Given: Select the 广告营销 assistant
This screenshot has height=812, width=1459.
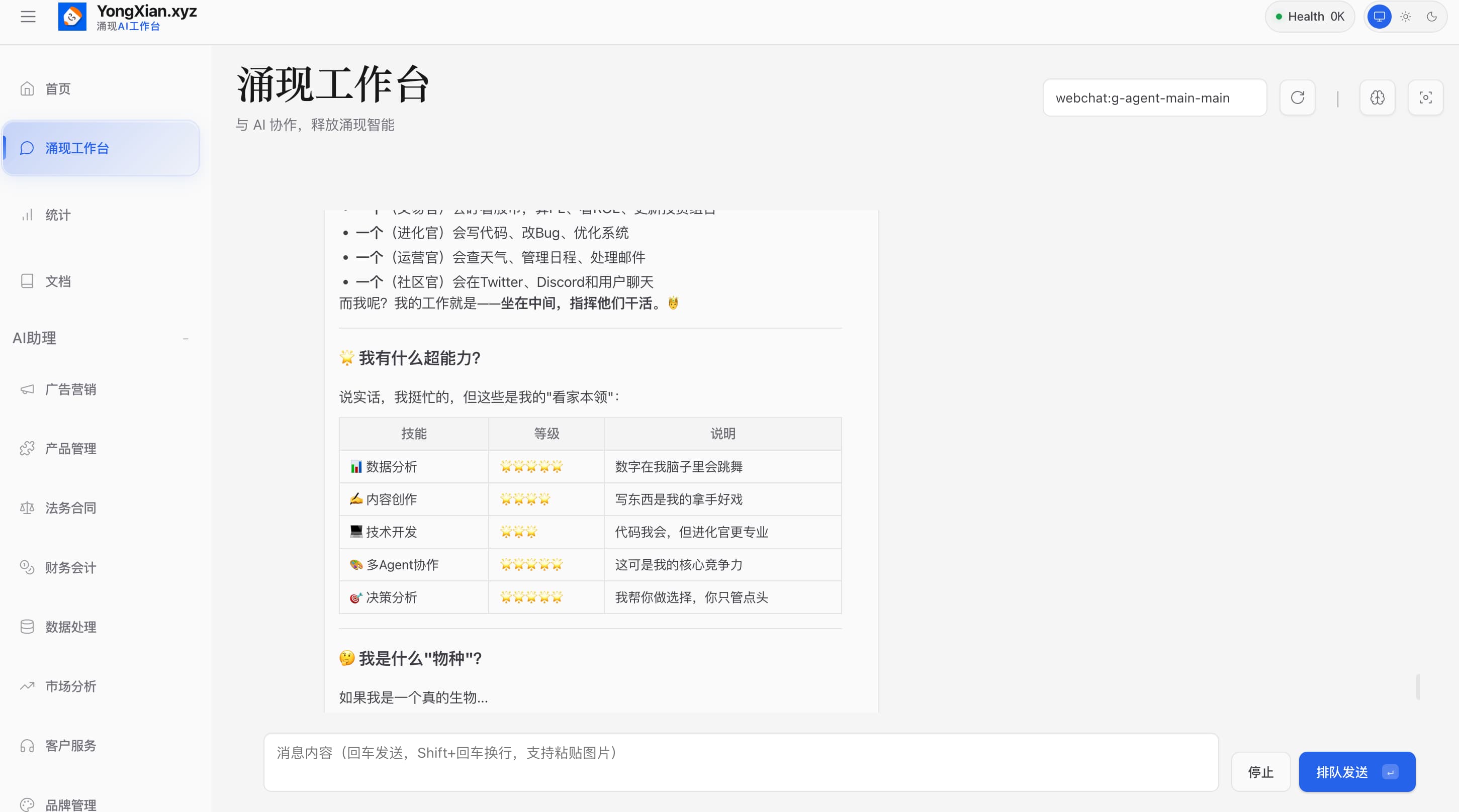Looking at the screenshot, I should (70, 389).
